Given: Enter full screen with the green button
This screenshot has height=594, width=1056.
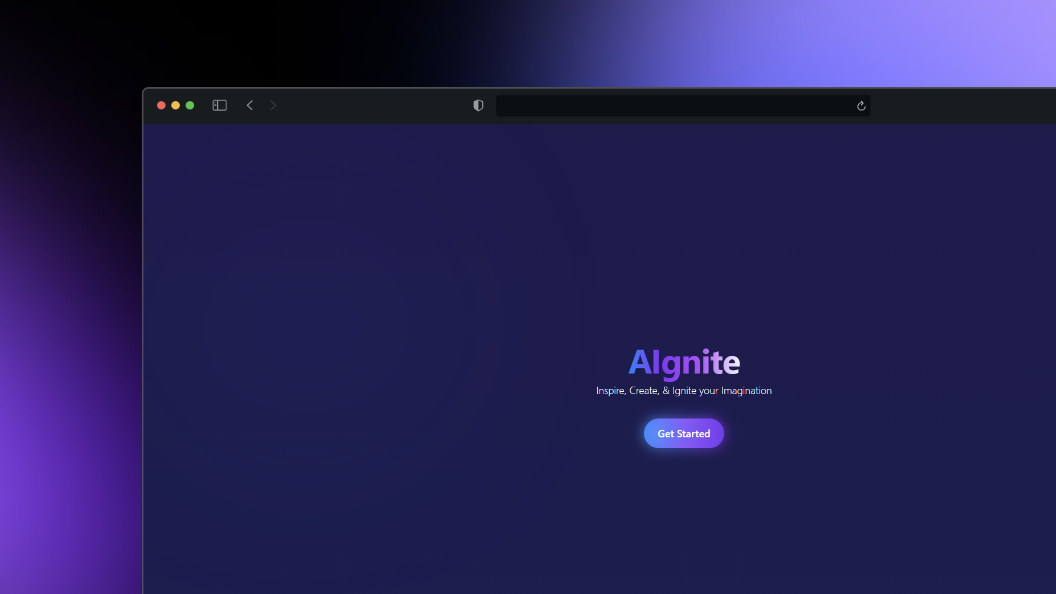Looking at the screenshot, I should tap(190, 105).
